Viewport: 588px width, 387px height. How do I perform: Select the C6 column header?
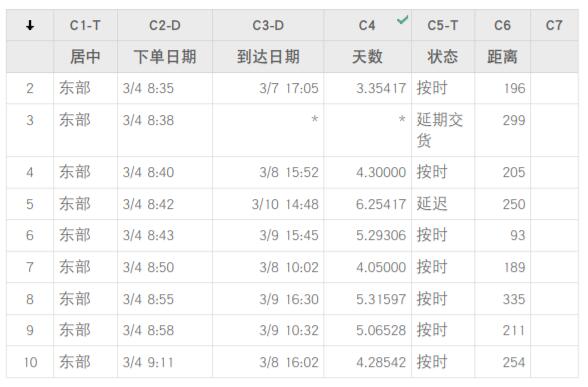502,25
